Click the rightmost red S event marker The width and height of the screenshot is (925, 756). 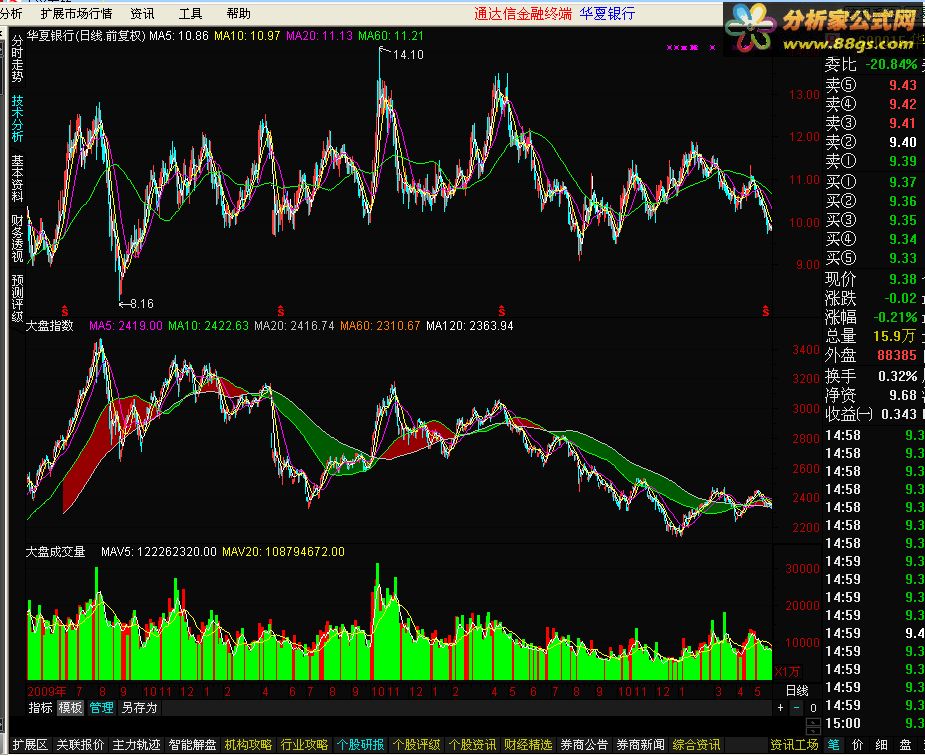766,310
